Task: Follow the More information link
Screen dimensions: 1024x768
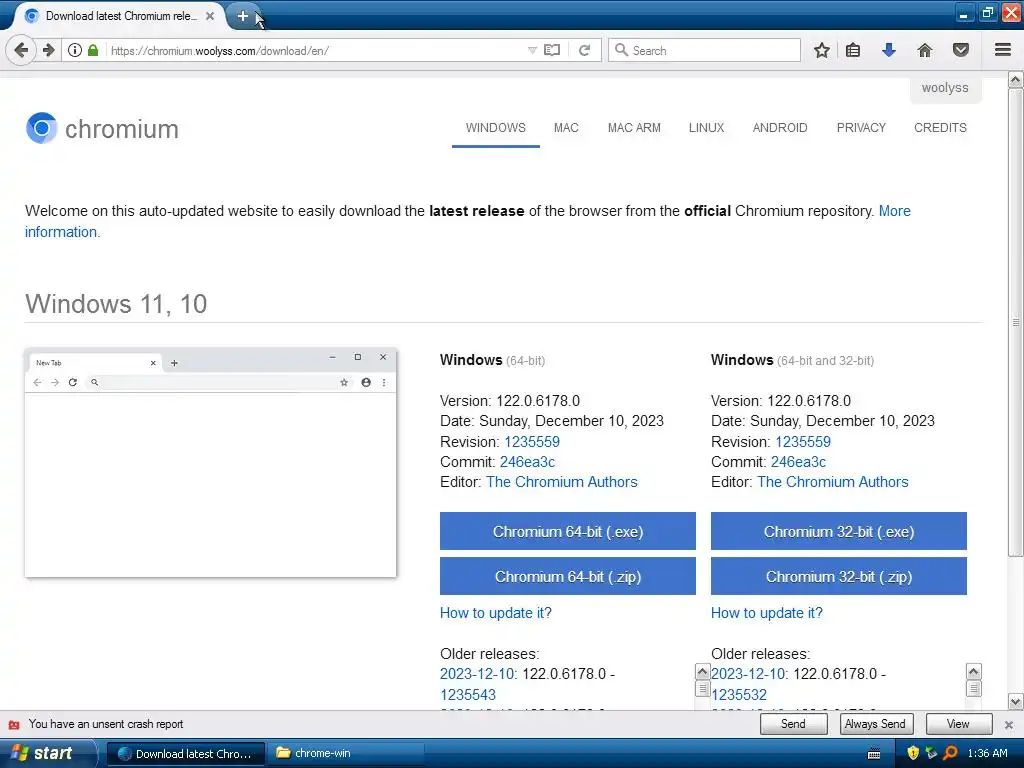Action: [894, 211]
